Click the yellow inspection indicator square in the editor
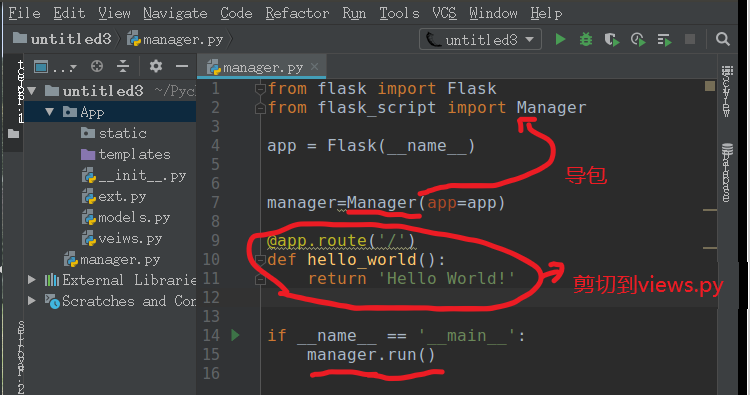Screen dimensions: 750x395 pos(710,86)
